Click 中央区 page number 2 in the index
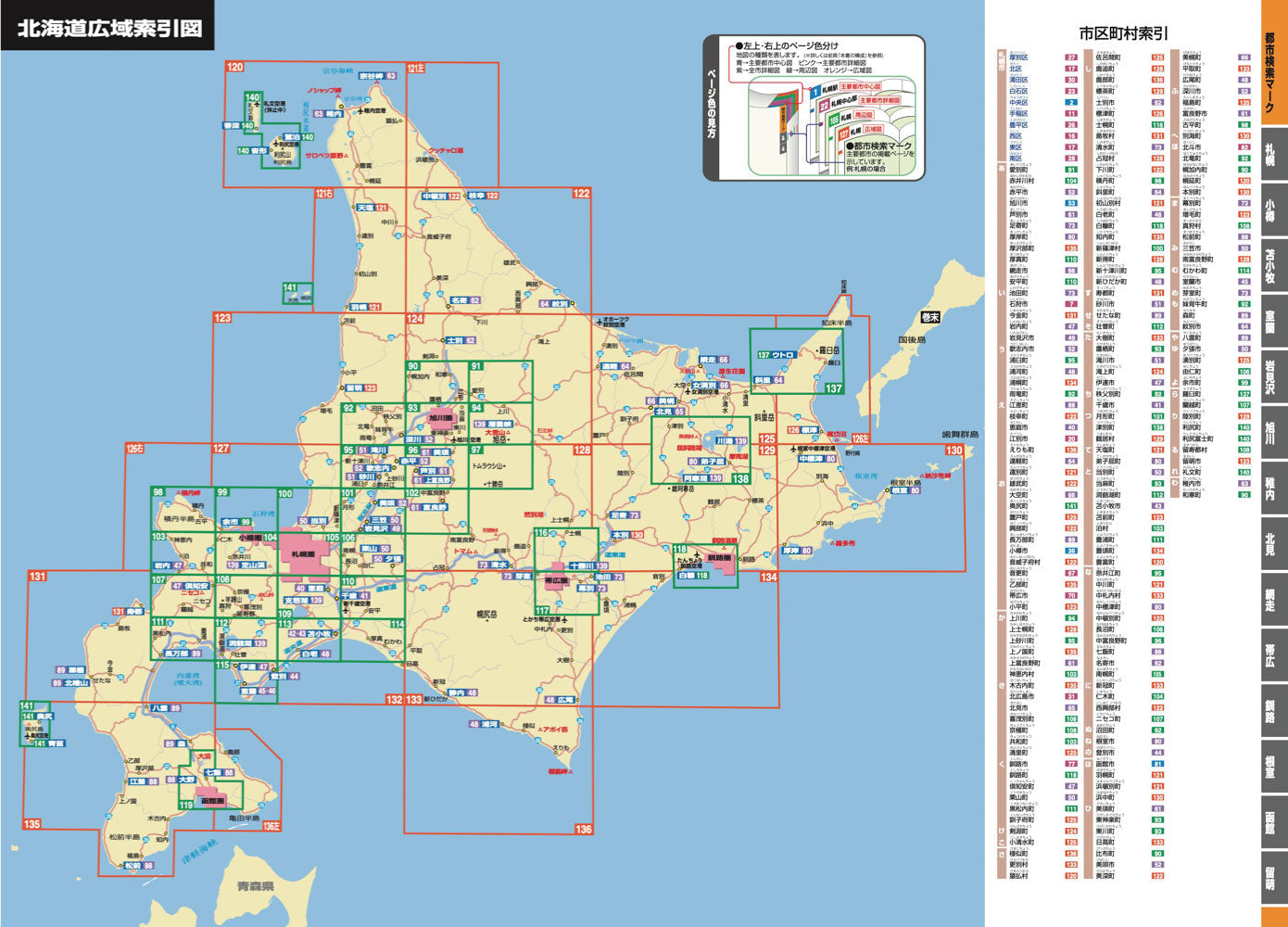Image resolution: width=1288 pixels, height=927 pixels. [1071, 102]
